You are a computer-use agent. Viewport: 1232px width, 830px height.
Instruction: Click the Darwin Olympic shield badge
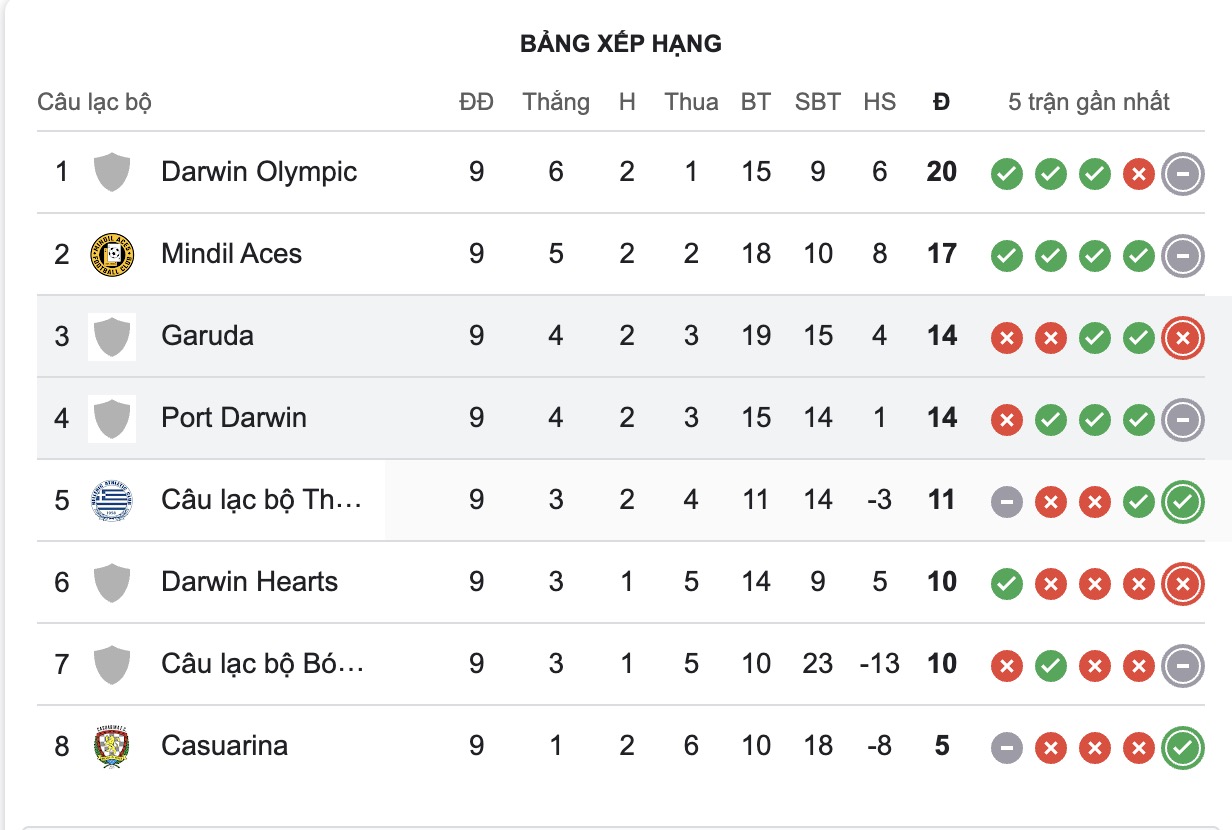[x=112, y=171]
